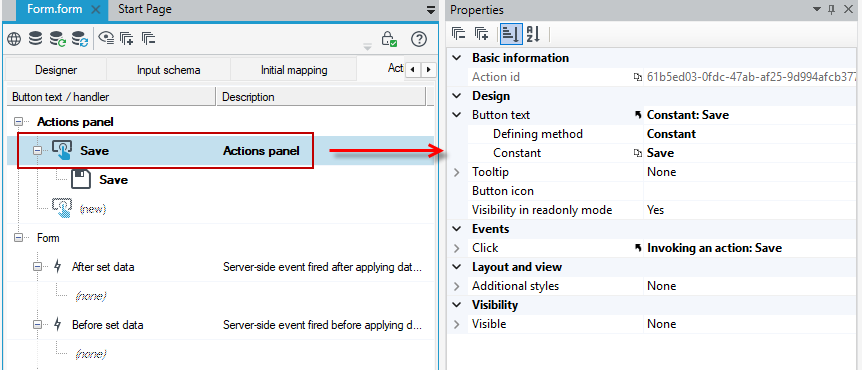This screenshot has height=370, width=862.
Task: Click the eye preview icon in toolbar
Action: tap(106, 38)
